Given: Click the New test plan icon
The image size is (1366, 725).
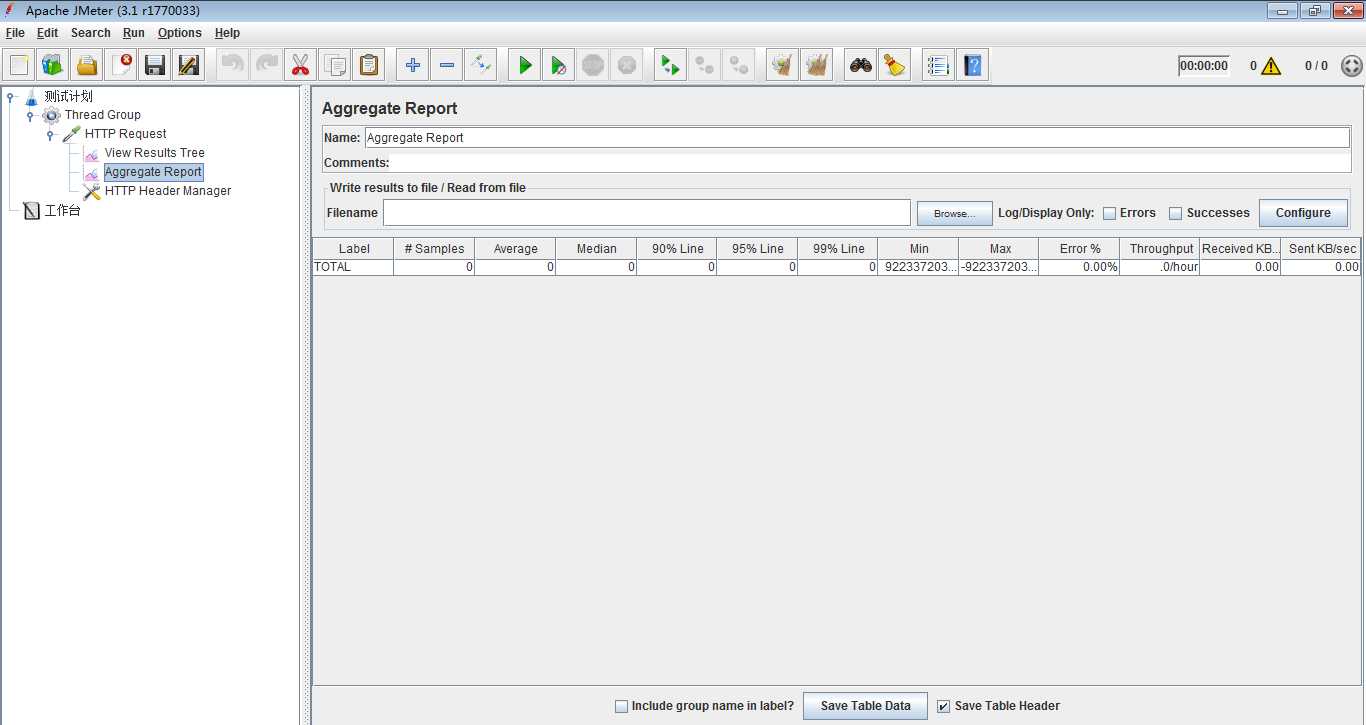Looking at the screenshot, I should click(x=19, y=66).
